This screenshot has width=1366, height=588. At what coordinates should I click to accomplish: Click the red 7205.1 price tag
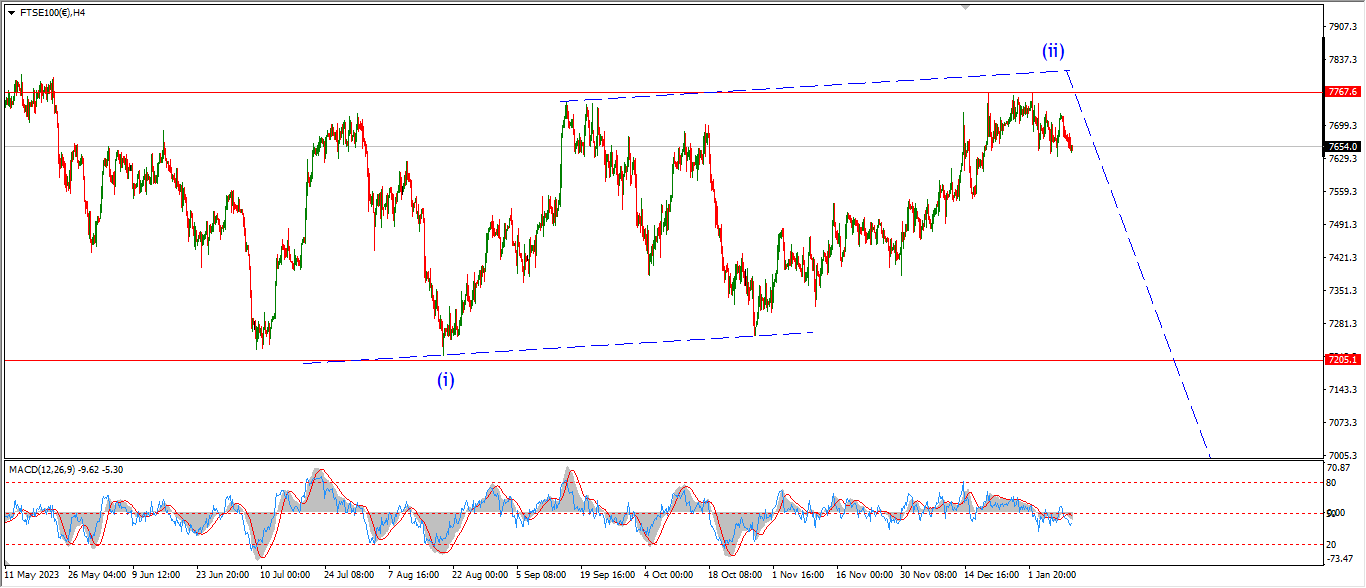coord(1342,359)
